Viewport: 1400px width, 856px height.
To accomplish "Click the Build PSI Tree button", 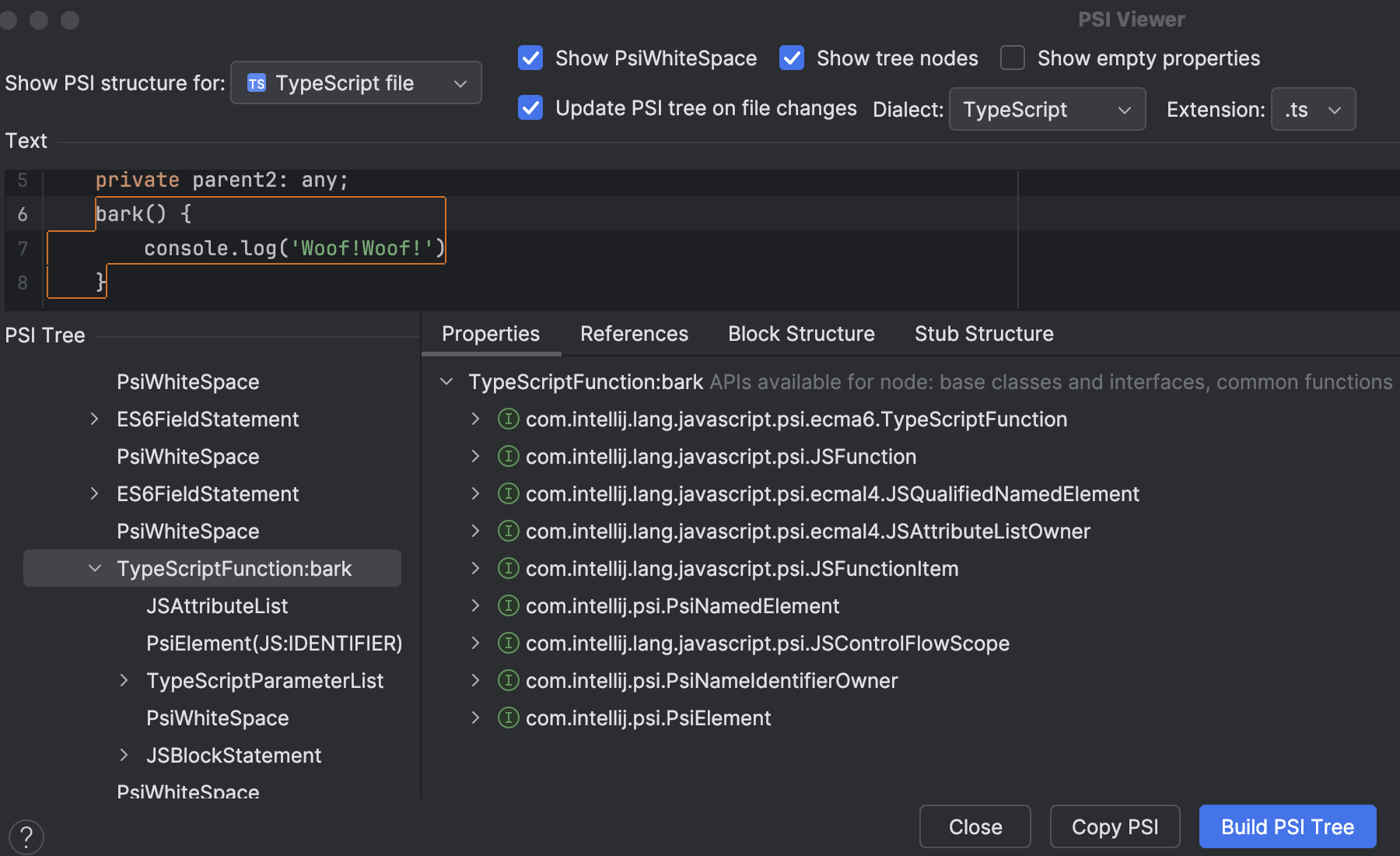I will (1287, 826).
